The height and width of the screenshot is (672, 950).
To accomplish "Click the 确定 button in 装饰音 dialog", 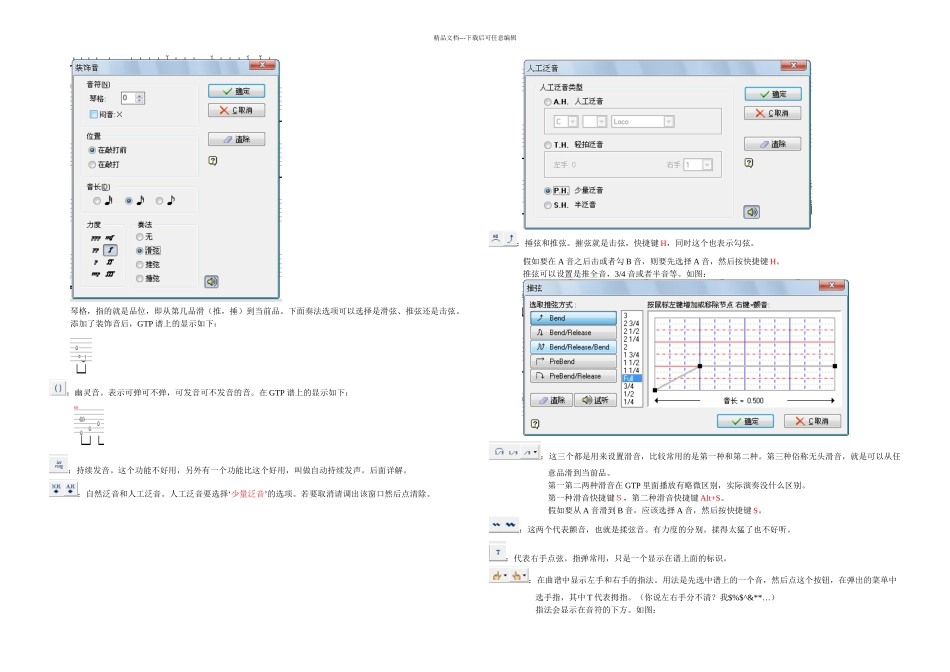I will [236, 91].
